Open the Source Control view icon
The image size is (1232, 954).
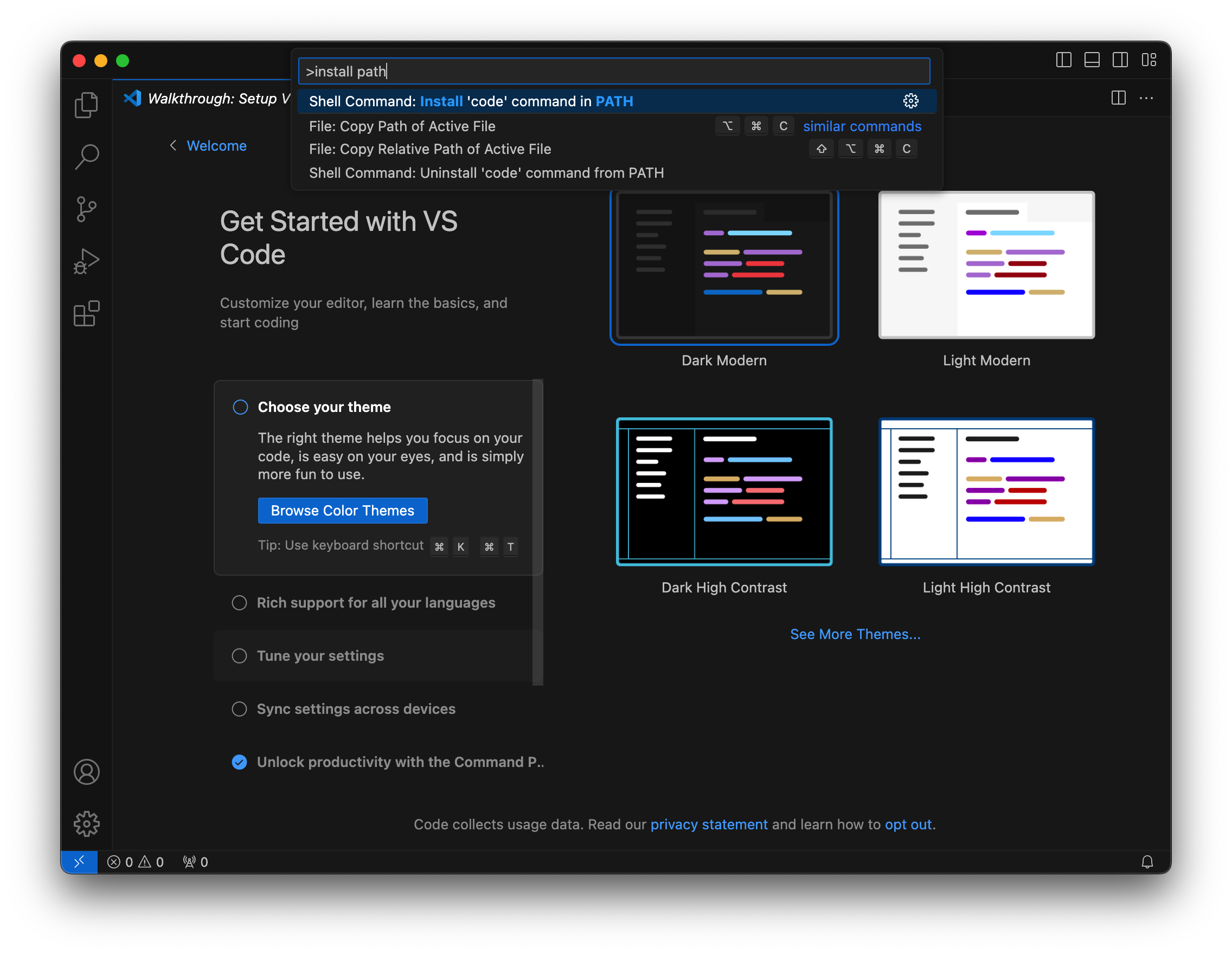click(86, 209)
